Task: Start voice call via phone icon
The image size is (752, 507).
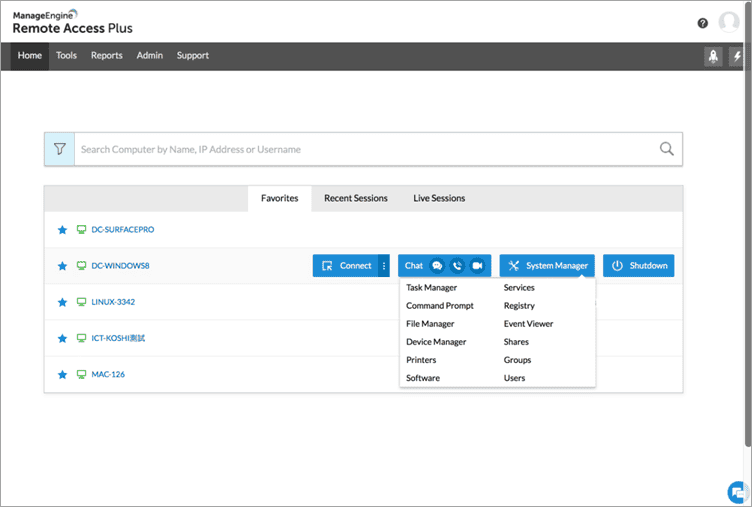Action: (x=458, y=266)
